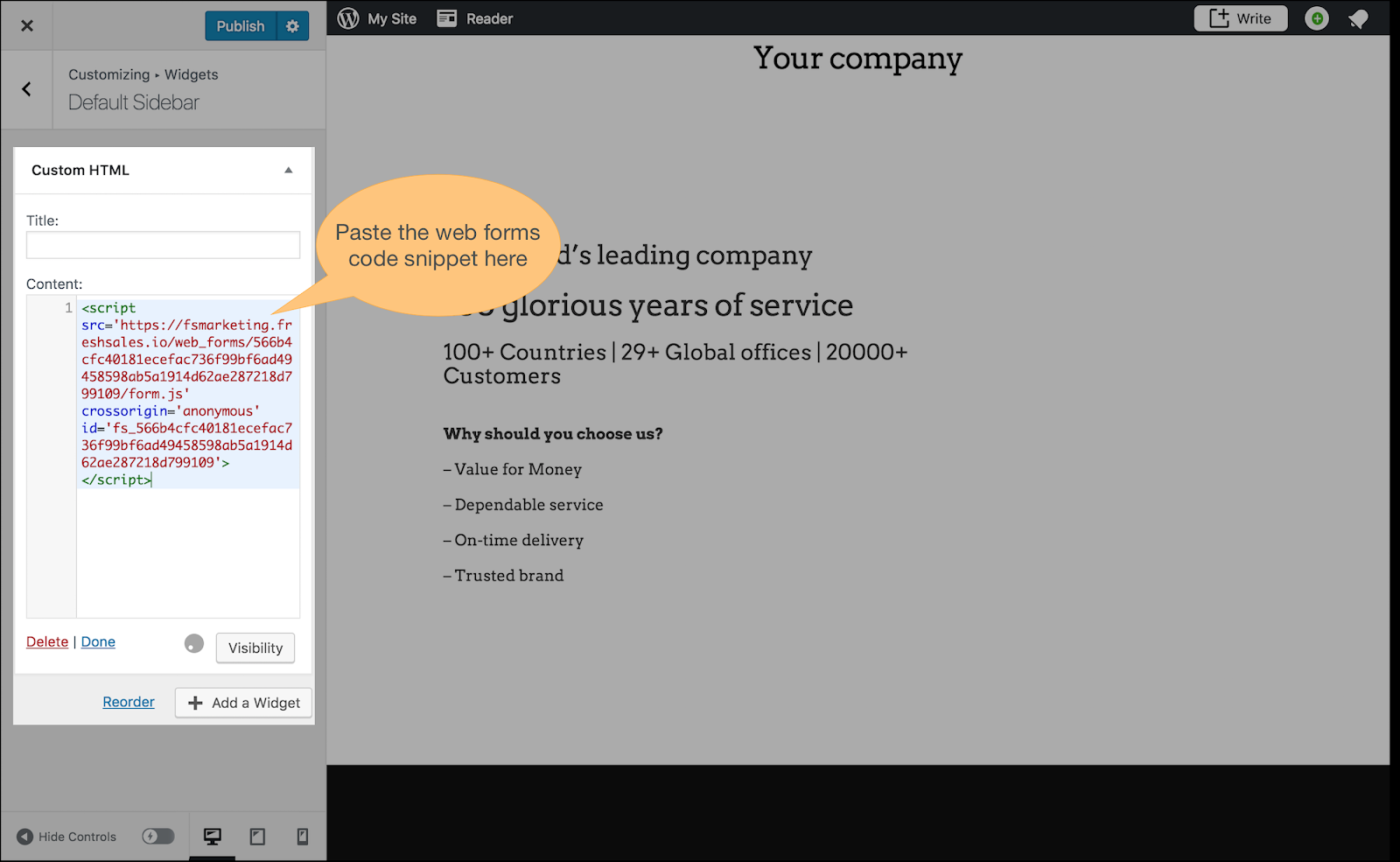
Task: Click the Default Sidebar heading
Action: 134,102
